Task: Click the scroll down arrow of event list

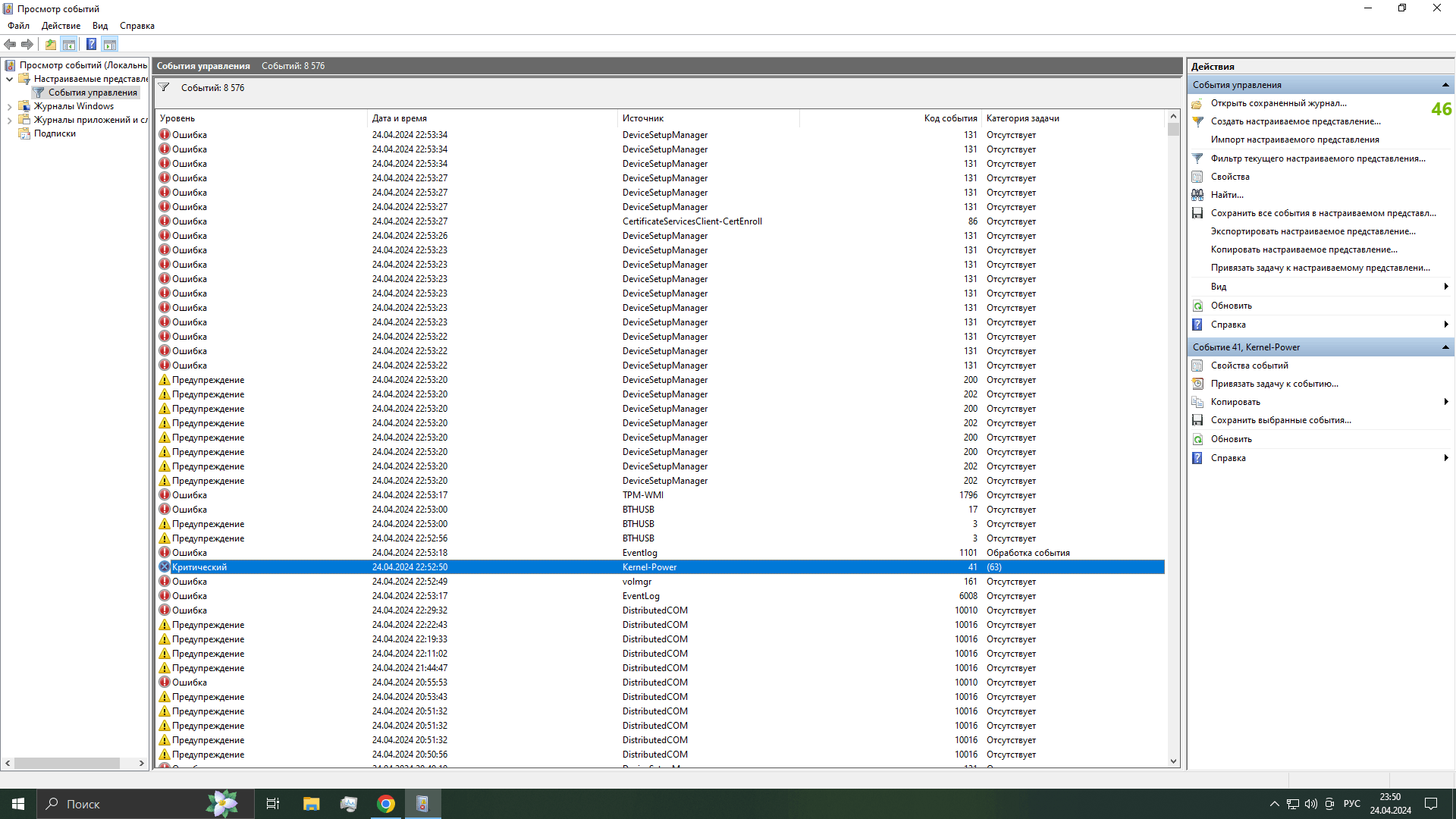Action: (x=1173, y=761)
